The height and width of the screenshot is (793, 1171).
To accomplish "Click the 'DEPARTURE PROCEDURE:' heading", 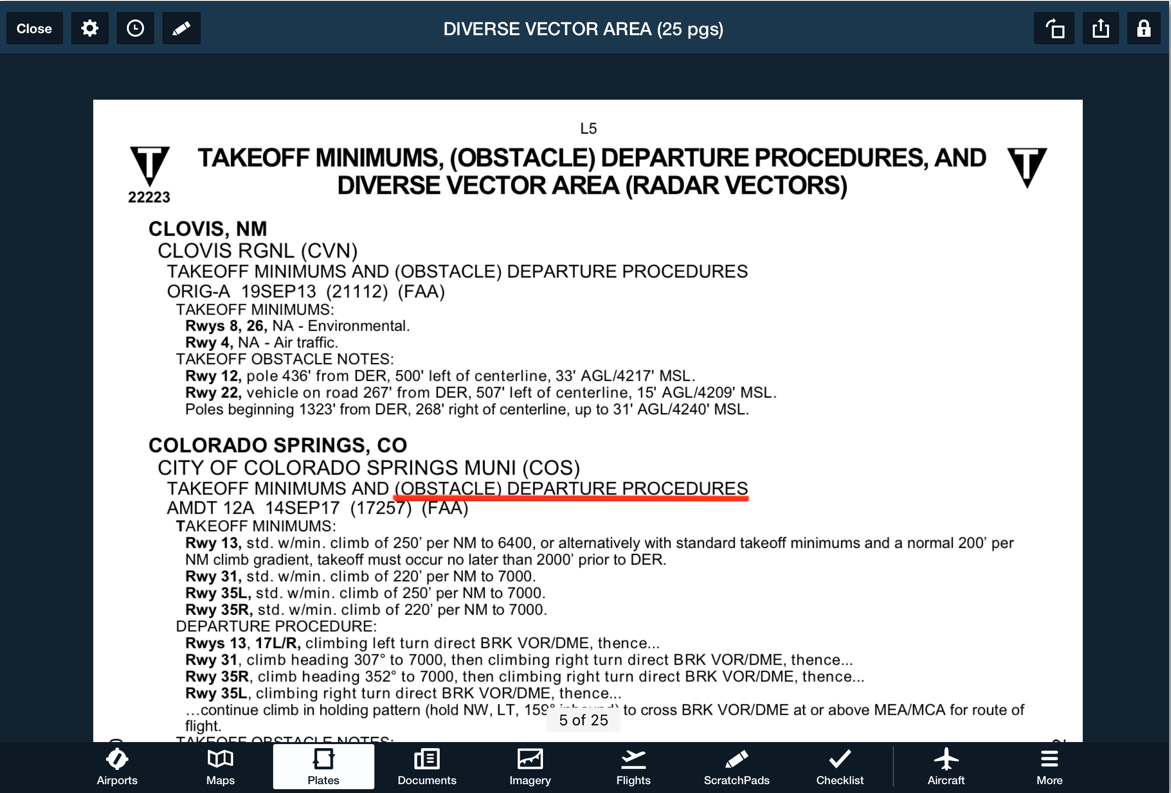I will click(276, 626).
